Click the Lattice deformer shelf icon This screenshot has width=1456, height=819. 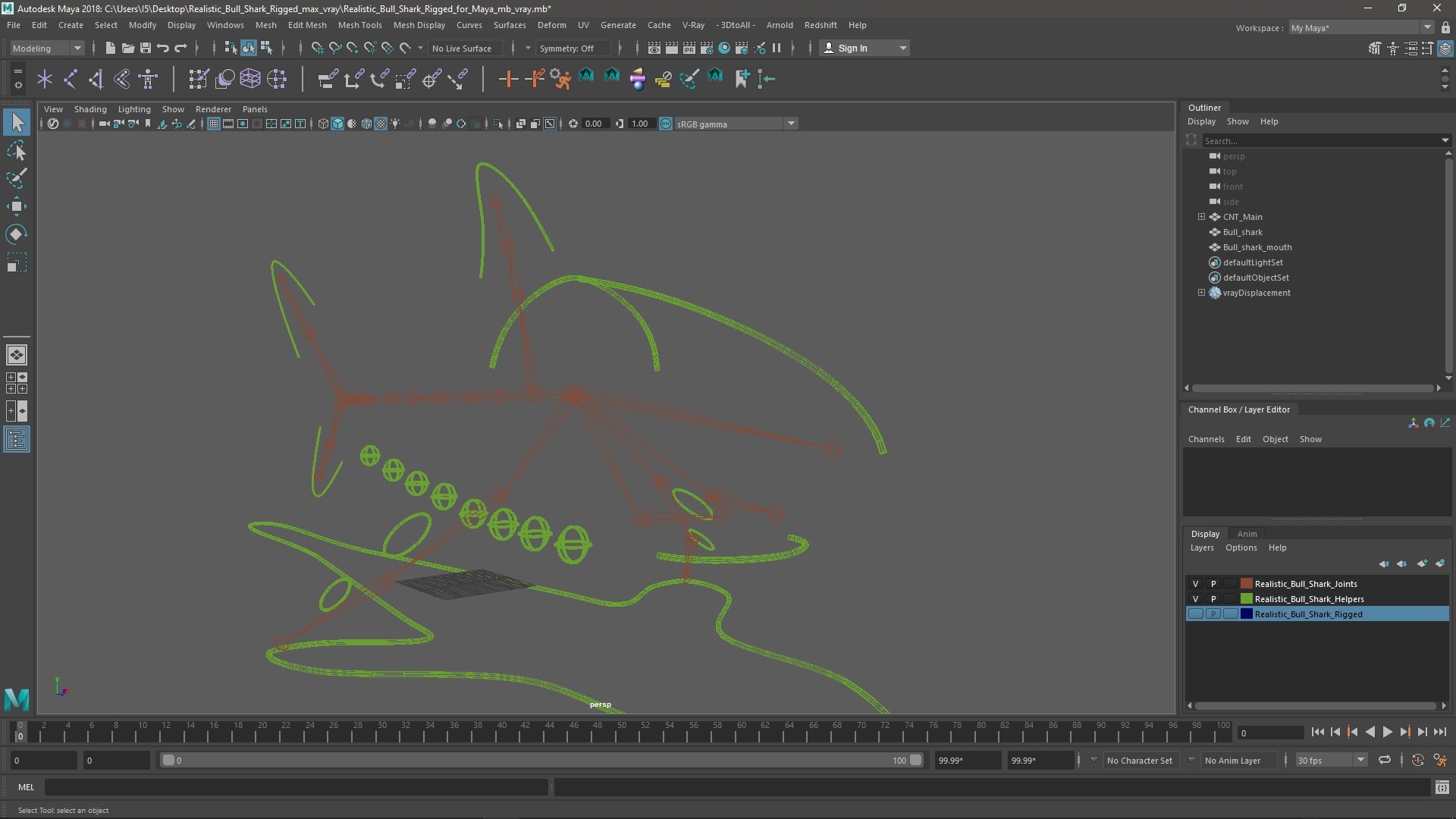coord(250,79)
